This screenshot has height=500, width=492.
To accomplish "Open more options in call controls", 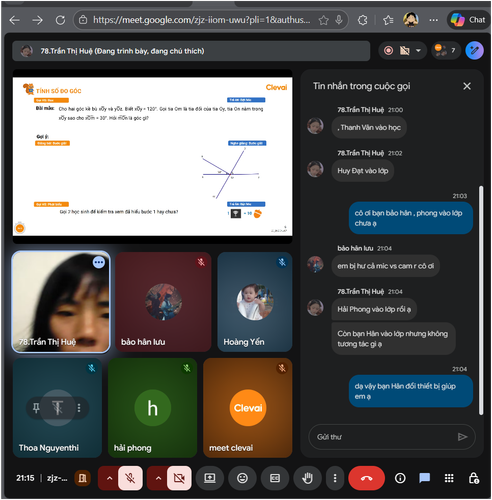I will coord(335,478).
